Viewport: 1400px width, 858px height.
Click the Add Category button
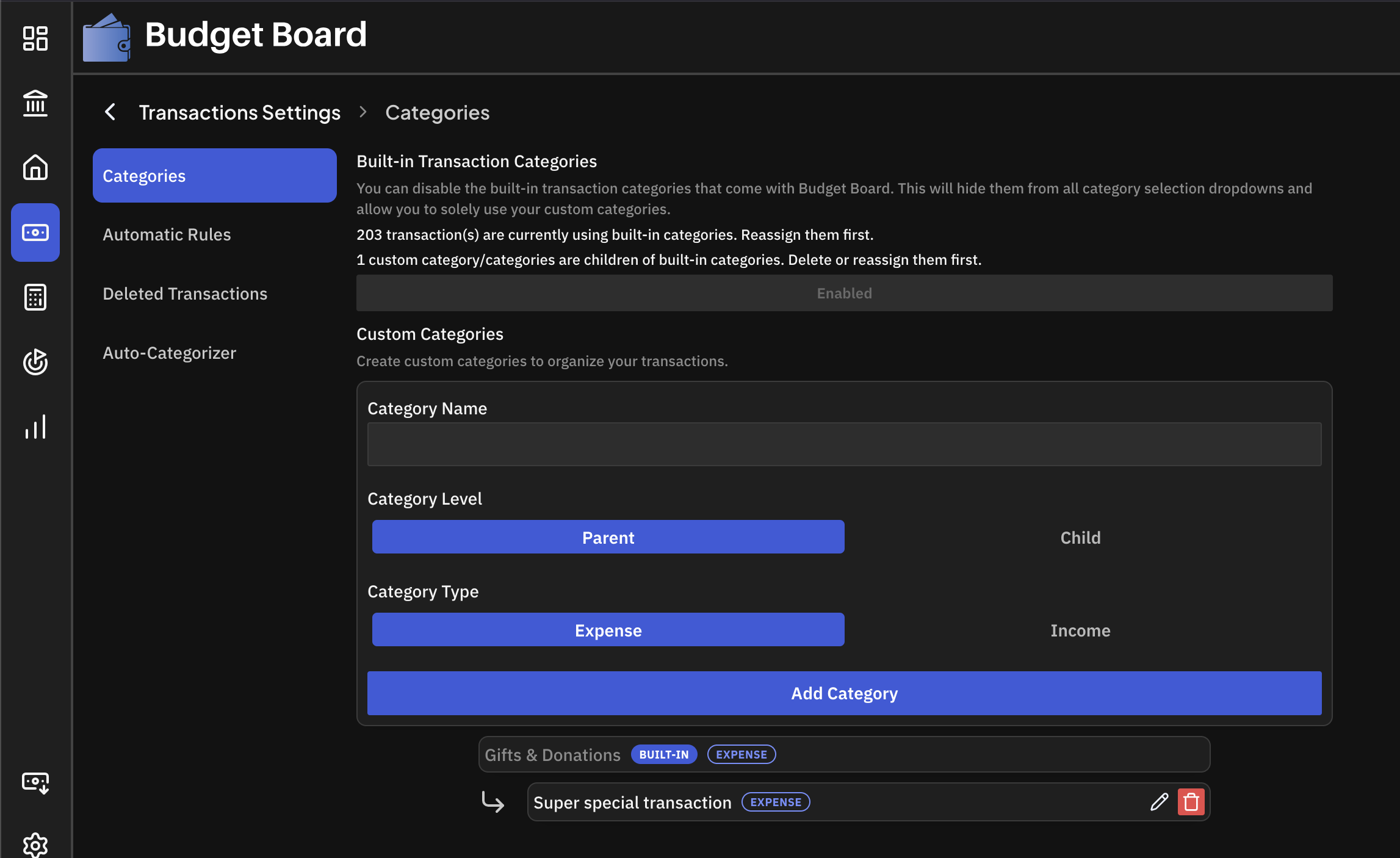click(x=845, y=693)
